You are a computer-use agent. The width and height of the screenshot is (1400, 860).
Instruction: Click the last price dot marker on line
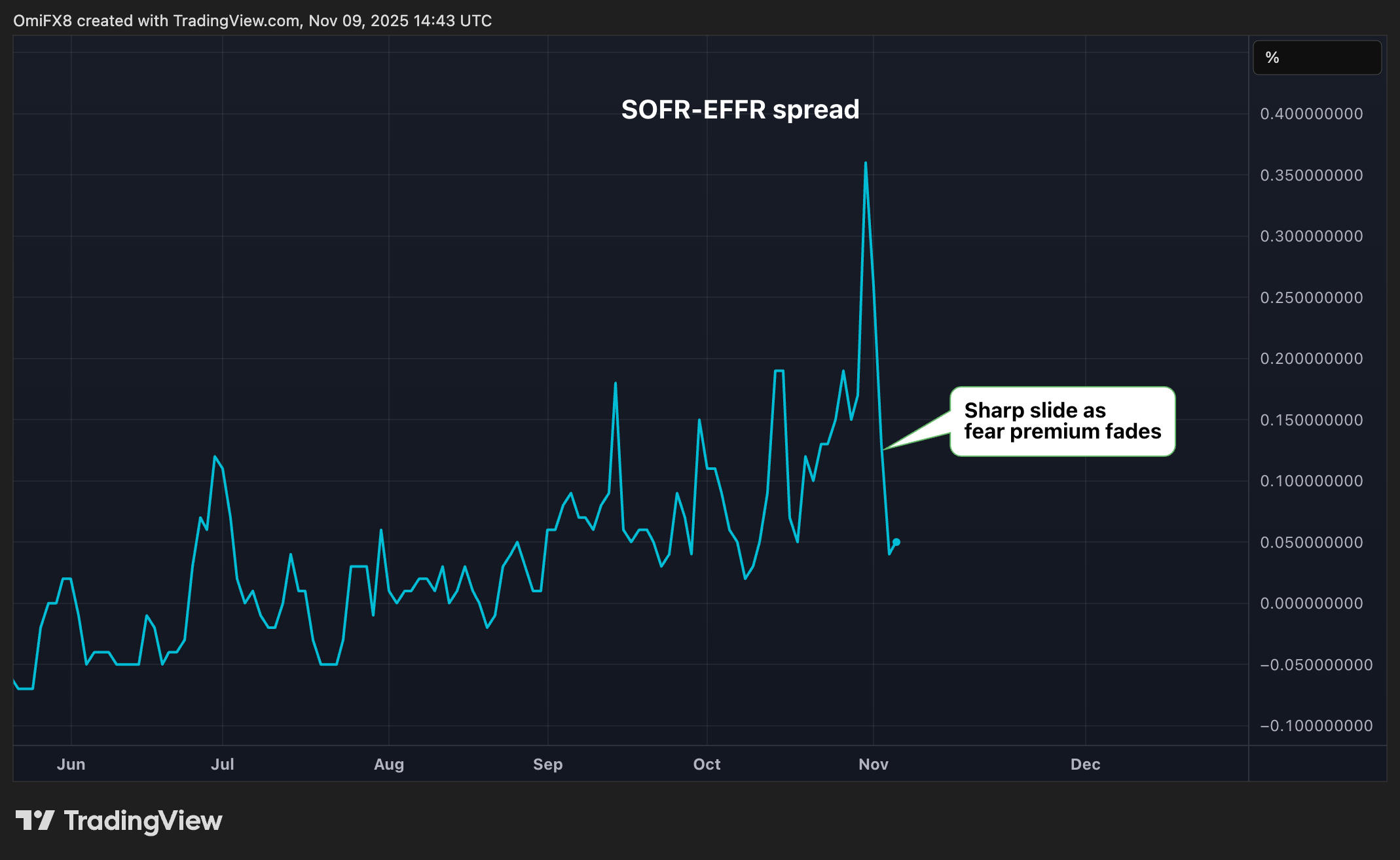[x=897, y=541]
